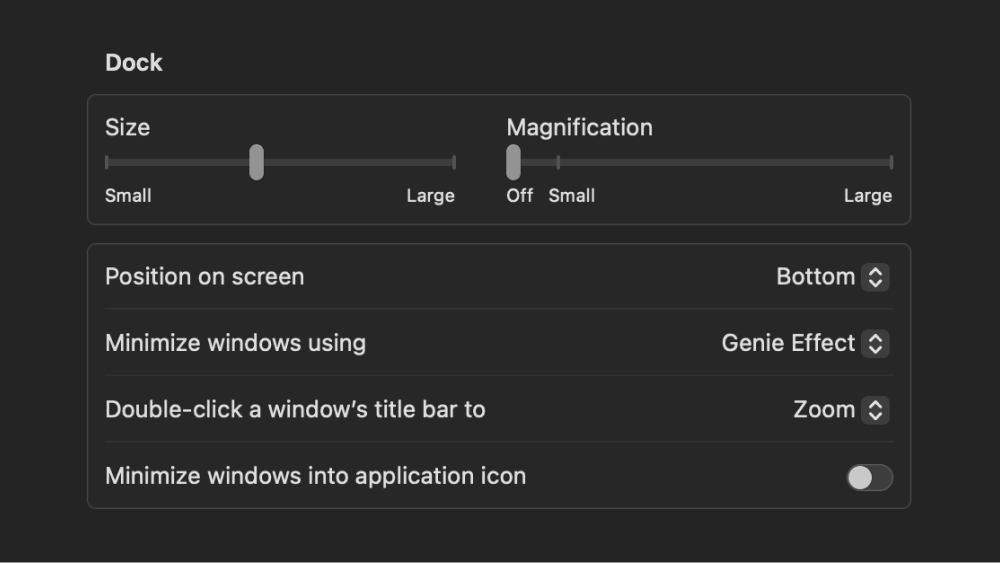
Task: Click the Size slider handle
Action: [256, 162]
